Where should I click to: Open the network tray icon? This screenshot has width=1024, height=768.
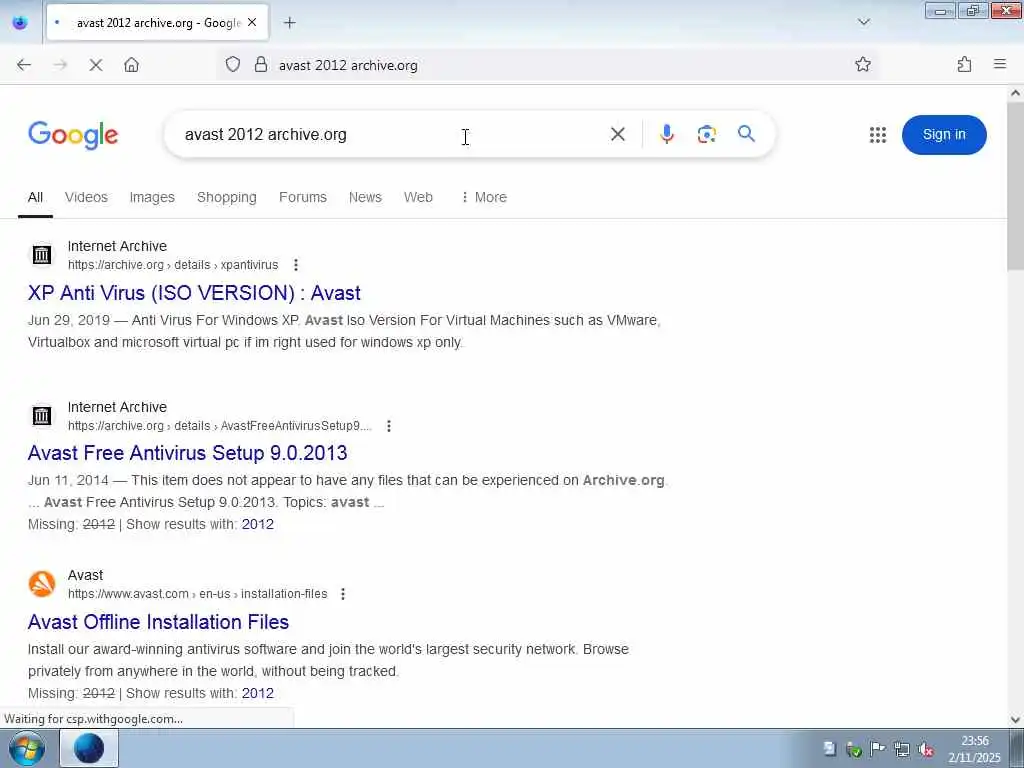tap(901, 749)
